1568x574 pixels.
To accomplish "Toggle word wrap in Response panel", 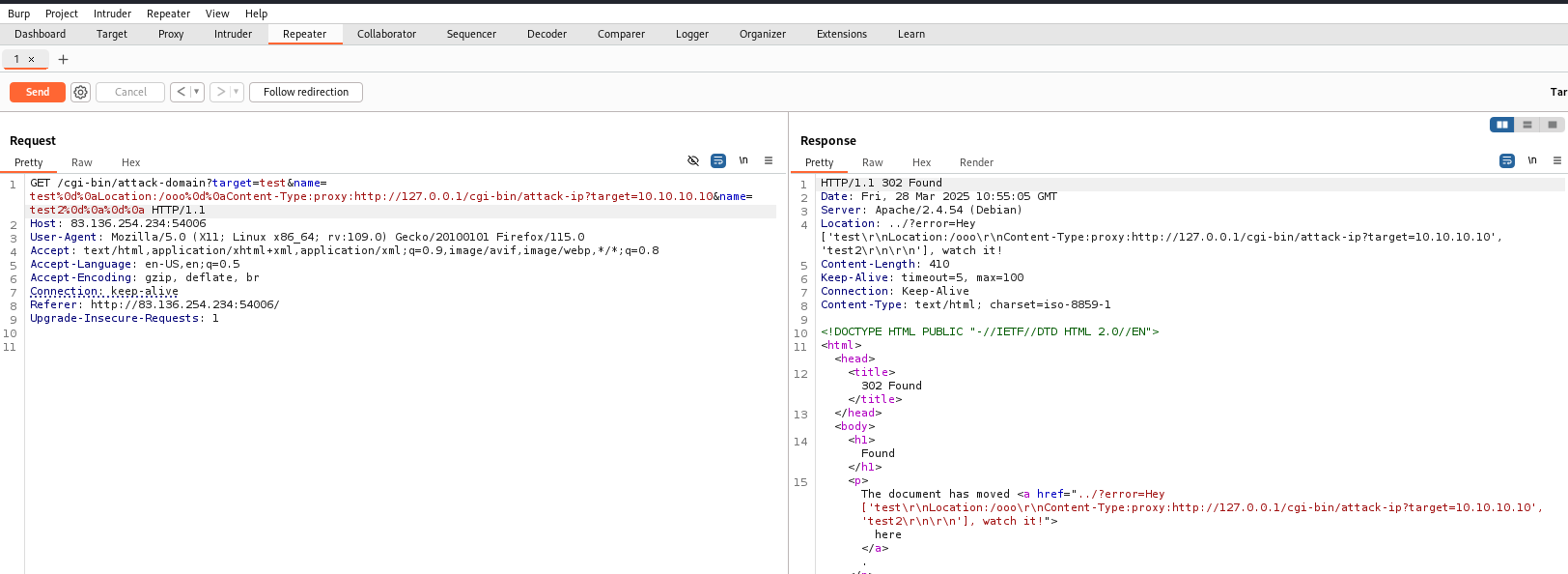I will click(x=1507, y=160).
